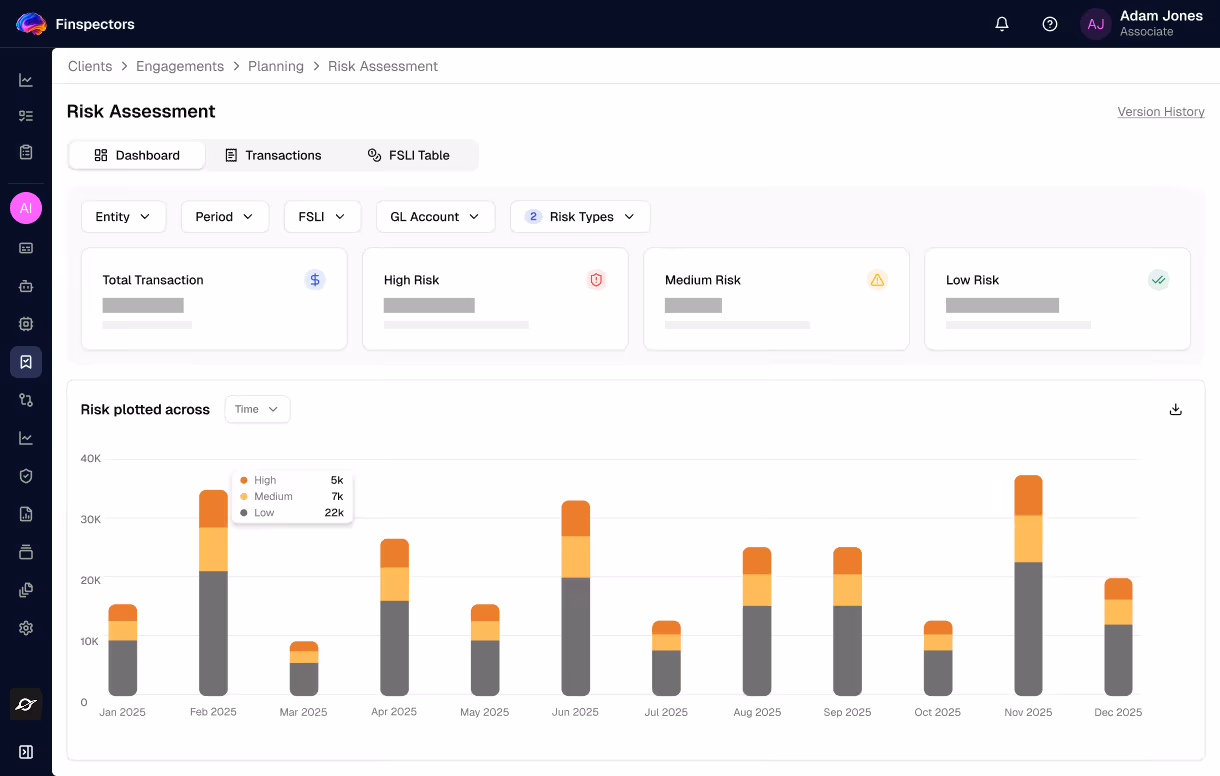The width and height of the screenshot is (1220, 776).
Task: Click the Aug 2025 axis label
Action: tap(756, 712)
